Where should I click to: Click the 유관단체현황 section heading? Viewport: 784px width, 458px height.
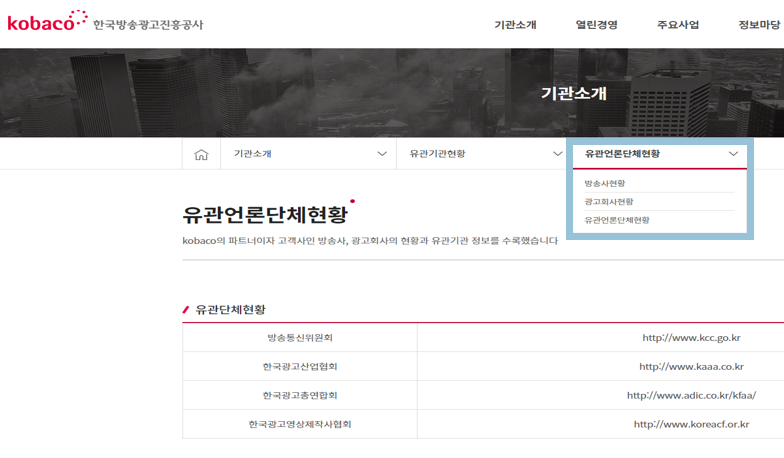[x=230, y=310]
